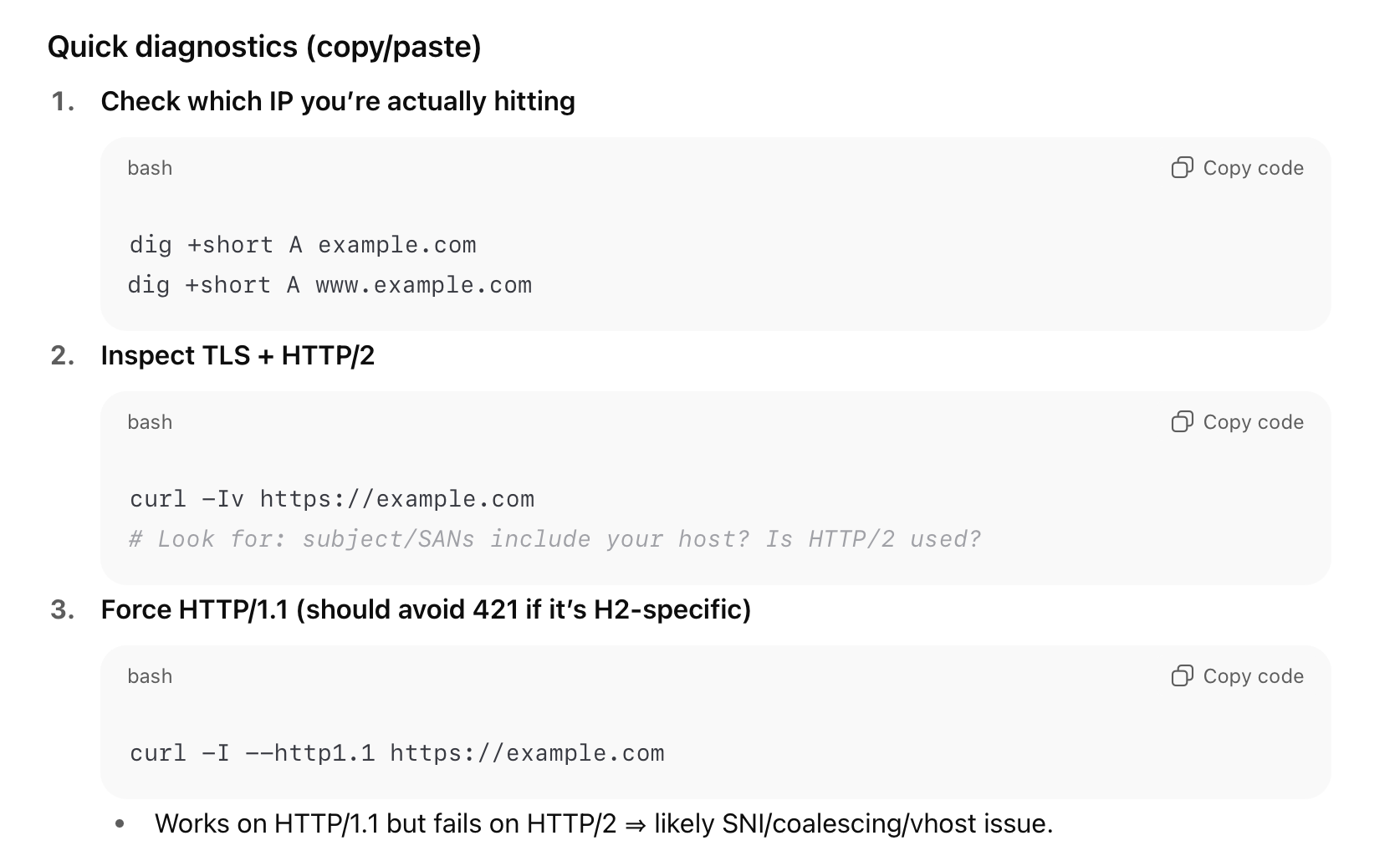Click list number 3 beside Force HTTP/1.1

(63, 609)
